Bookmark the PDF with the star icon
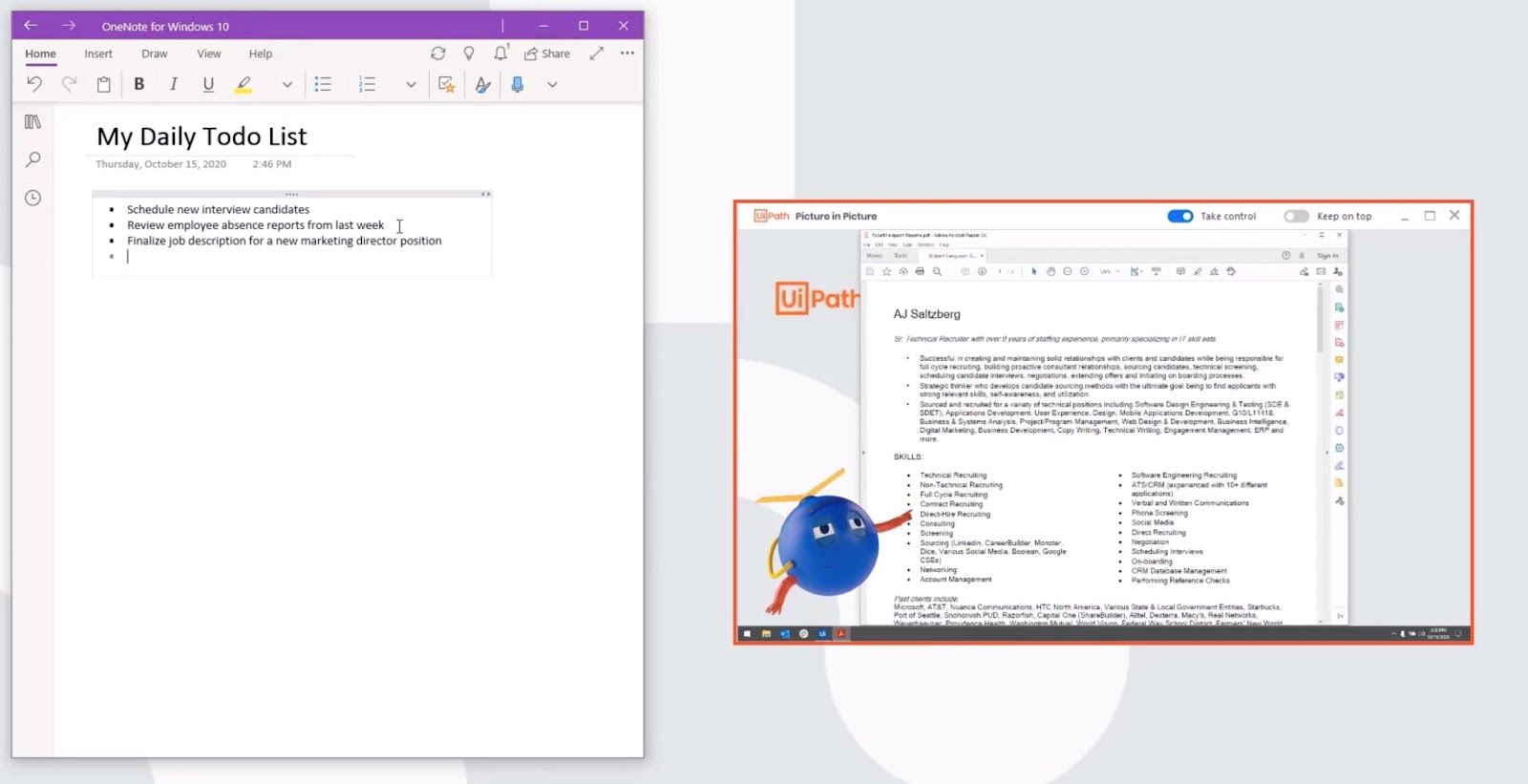This screenshot has width=1528, height=784. (x=886, y=271)
